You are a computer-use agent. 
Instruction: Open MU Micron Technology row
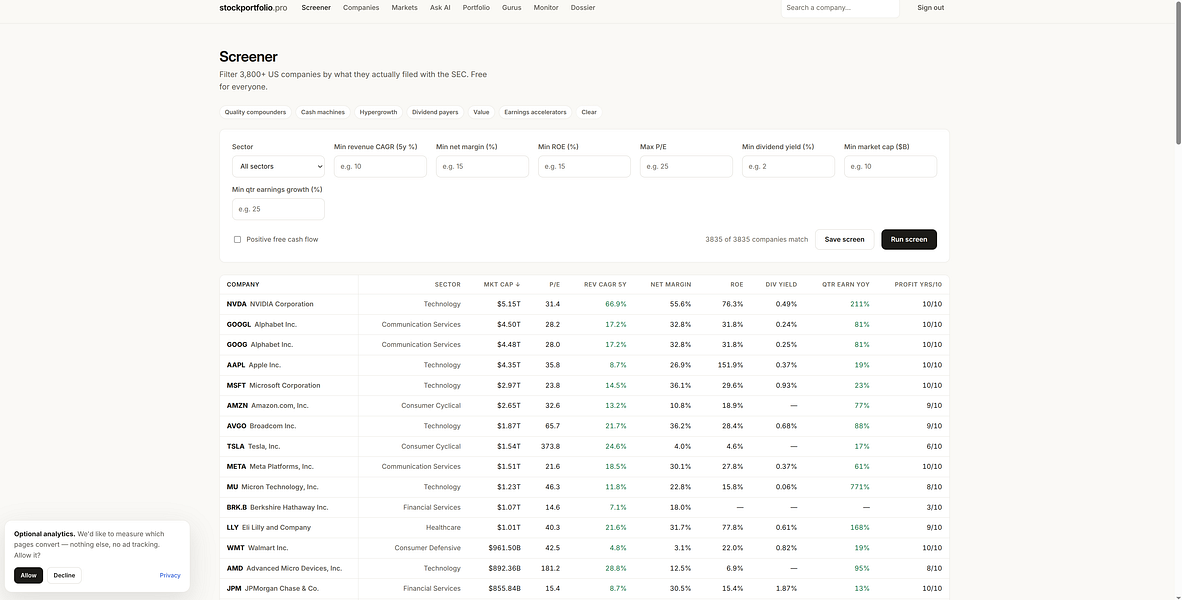(x=584, y=488)
